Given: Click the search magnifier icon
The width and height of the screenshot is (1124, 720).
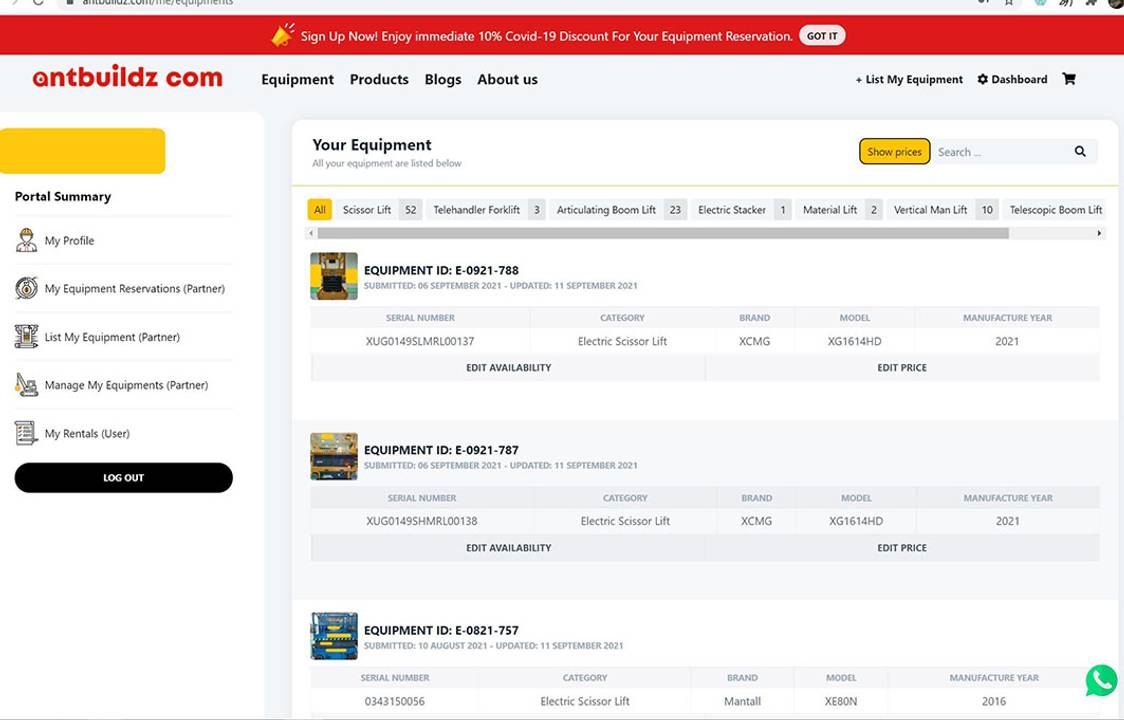Looking at the screenshot, I should tap(1080, 152).
